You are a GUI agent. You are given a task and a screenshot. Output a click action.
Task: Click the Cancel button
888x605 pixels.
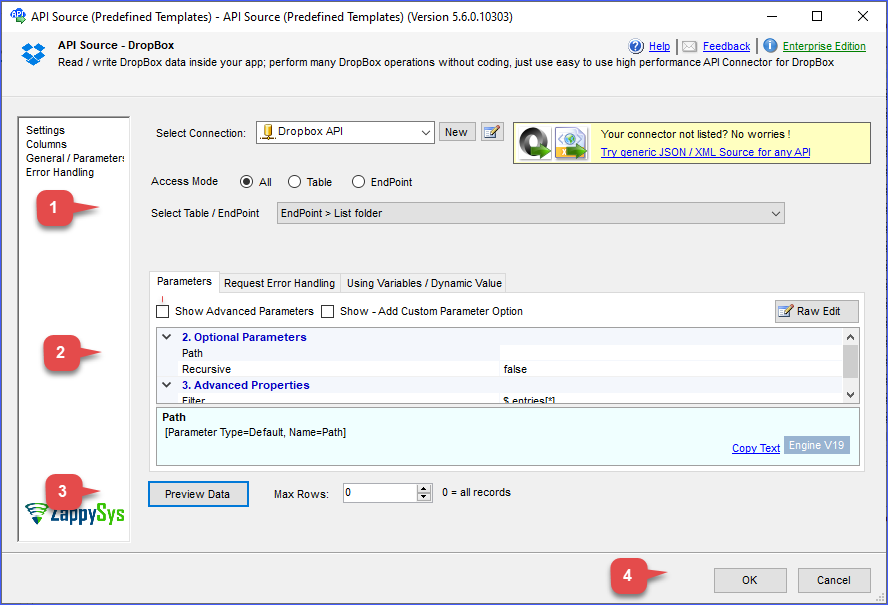[x=834, y=580]
